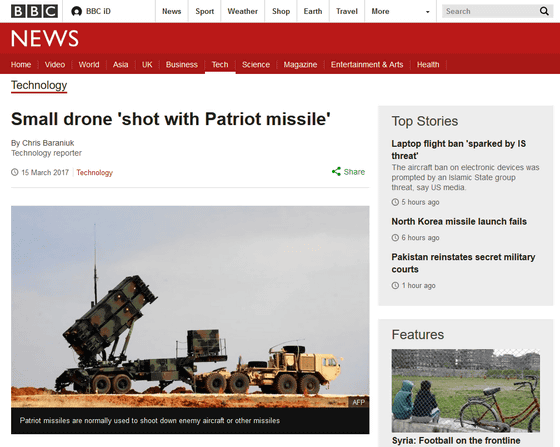Click the clock icon beside 5 hours ago
560x447 pixels.
[395, 202]
